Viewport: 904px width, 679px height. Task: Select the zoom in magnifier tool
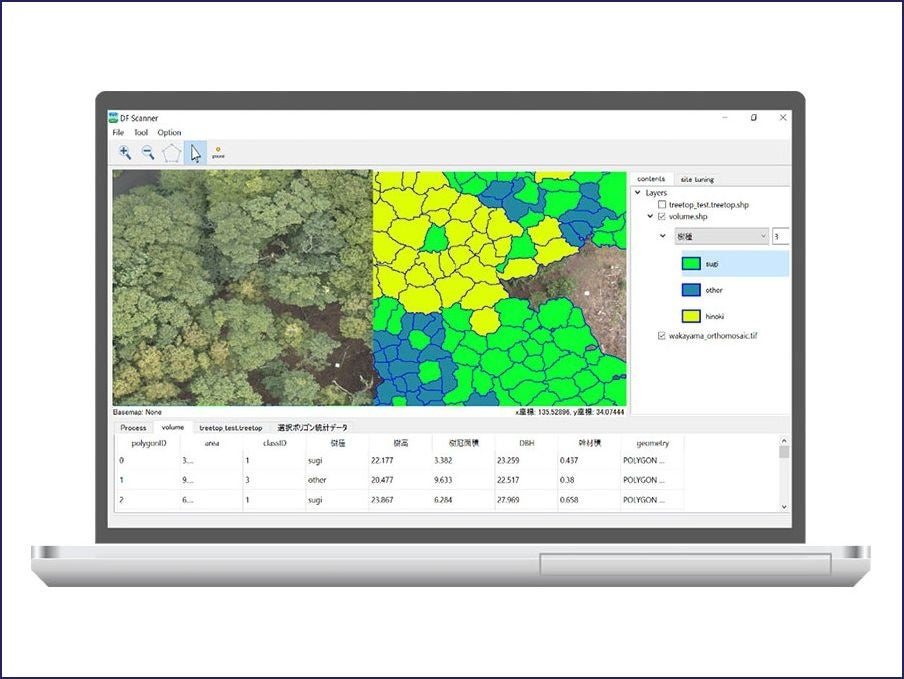[x=125, y=153]
